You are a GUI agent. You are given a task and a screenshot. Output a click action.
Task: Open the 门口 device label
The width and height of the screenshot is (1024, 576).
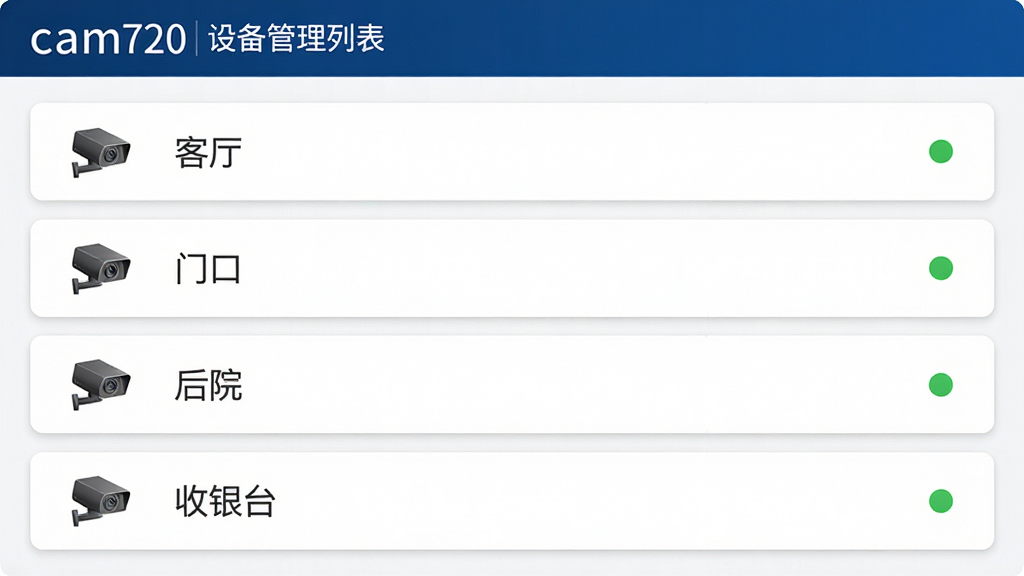point(208,269)
